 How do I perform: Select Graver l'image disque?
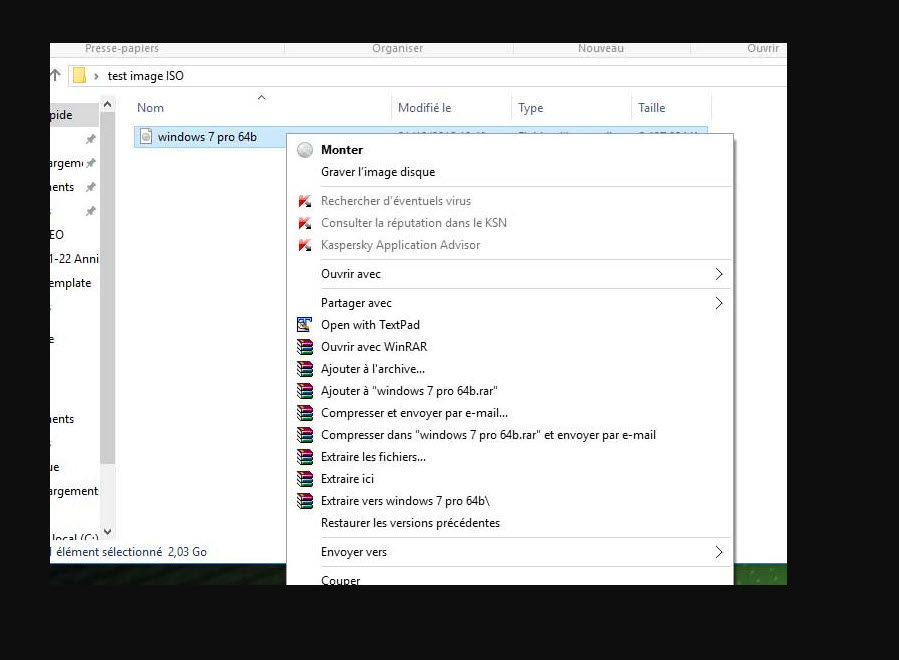(378, 172)
